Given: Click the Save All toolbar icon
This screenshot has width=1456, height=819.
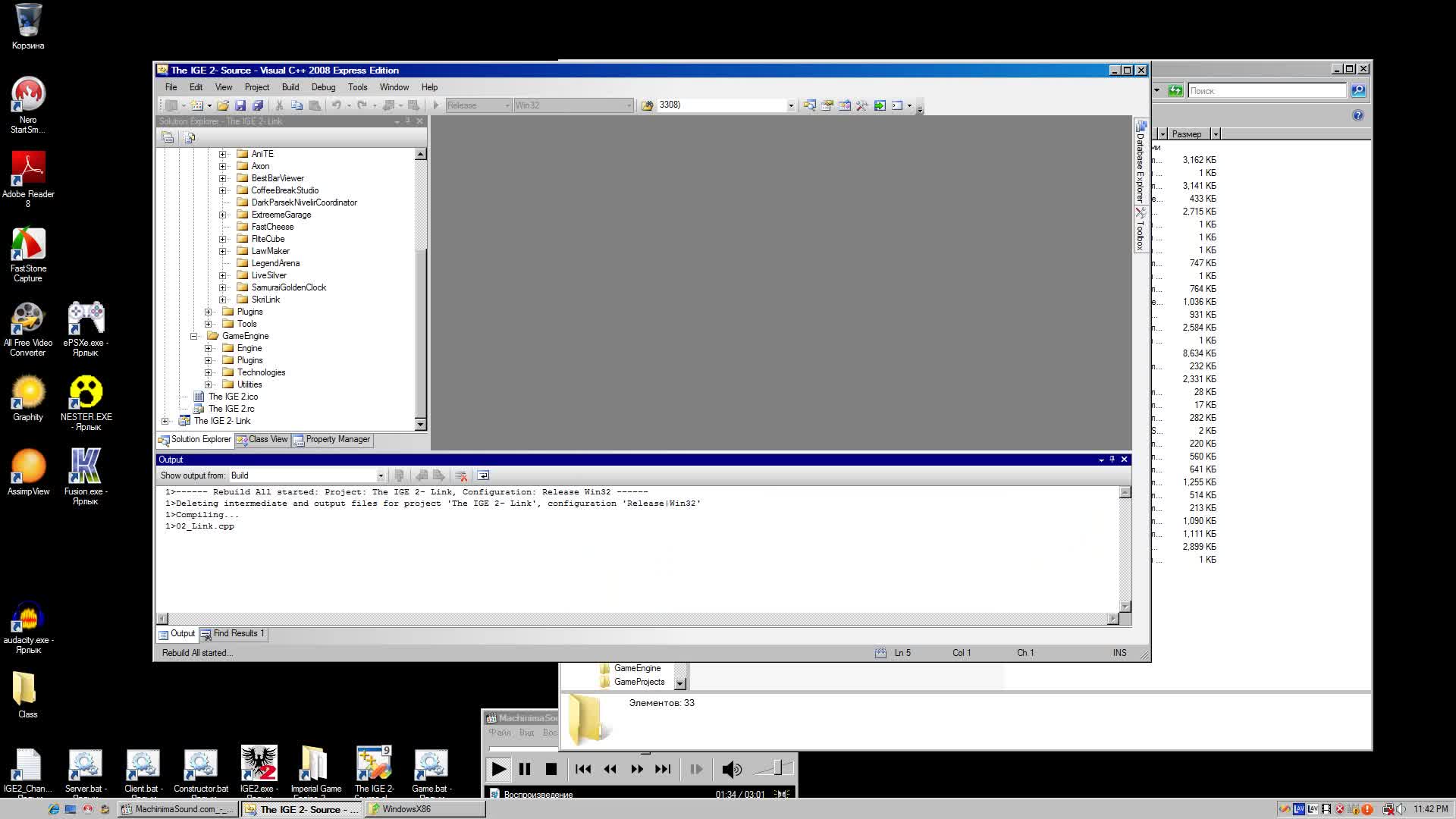Looking at the screenshot, I should [x=258, y=105].
